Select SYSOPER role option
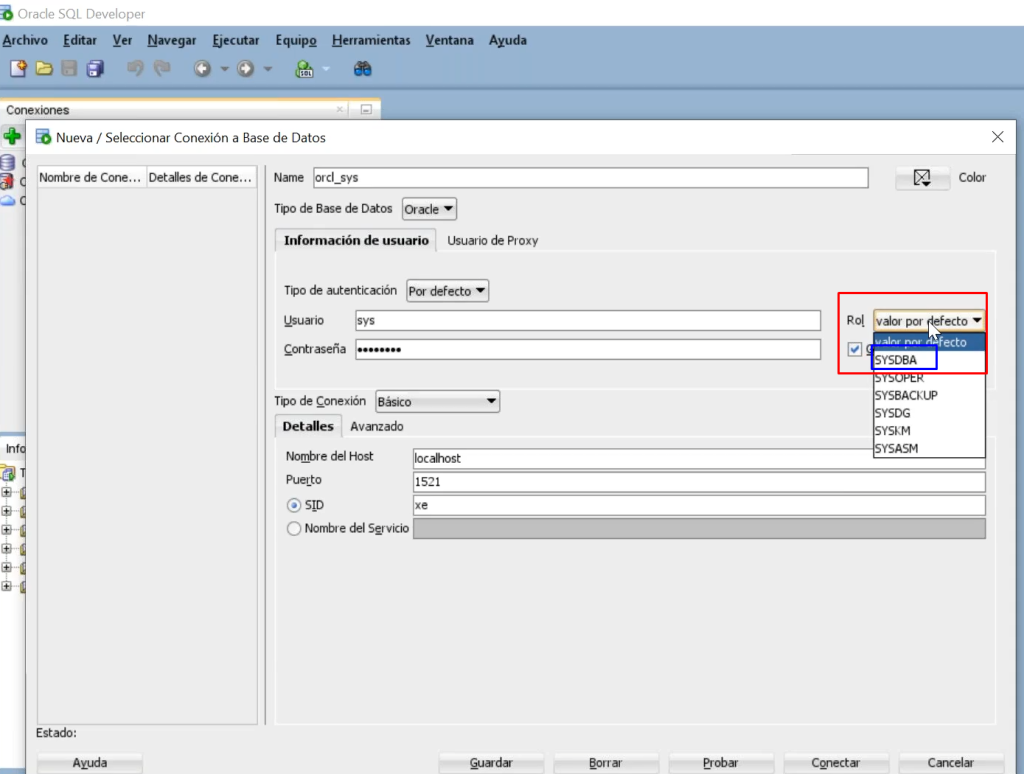The height and width of the screenshot is (774, 1024). (929, 378)
